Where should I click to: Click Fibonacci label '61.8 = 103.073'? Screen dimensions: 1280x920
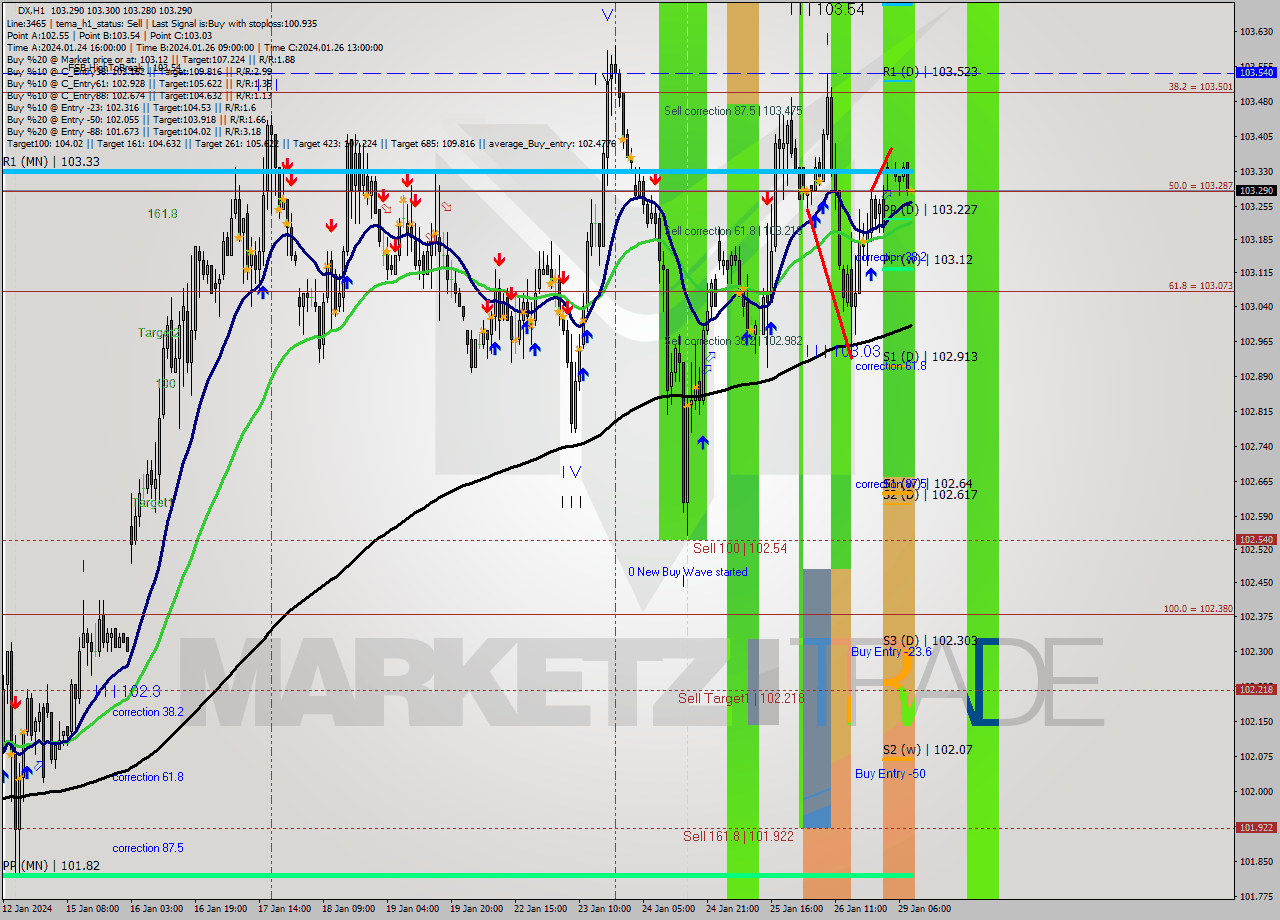[x=1200, y=286]
